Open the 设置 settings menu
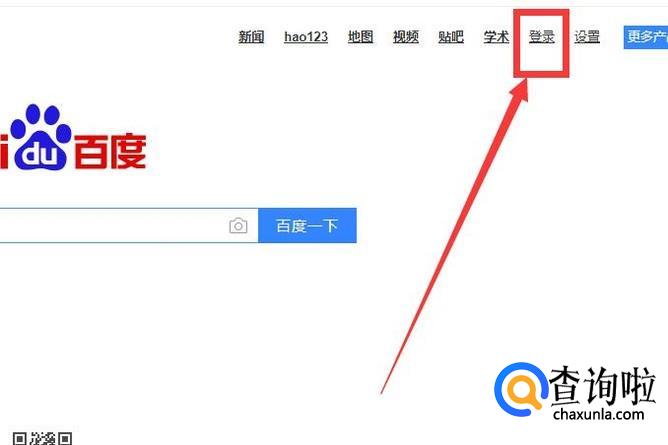The image size is (668, 445). 587,37
